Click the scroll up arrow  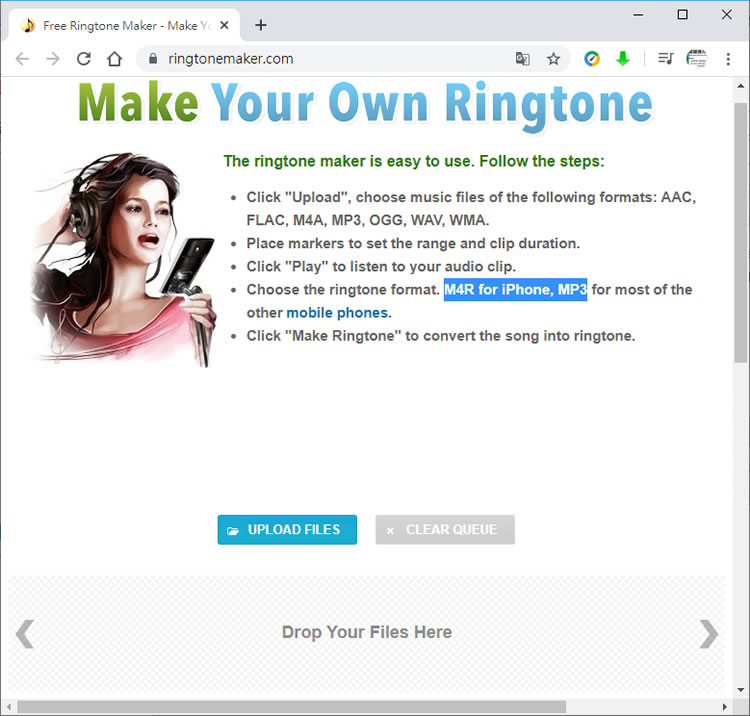coord(740,87)
